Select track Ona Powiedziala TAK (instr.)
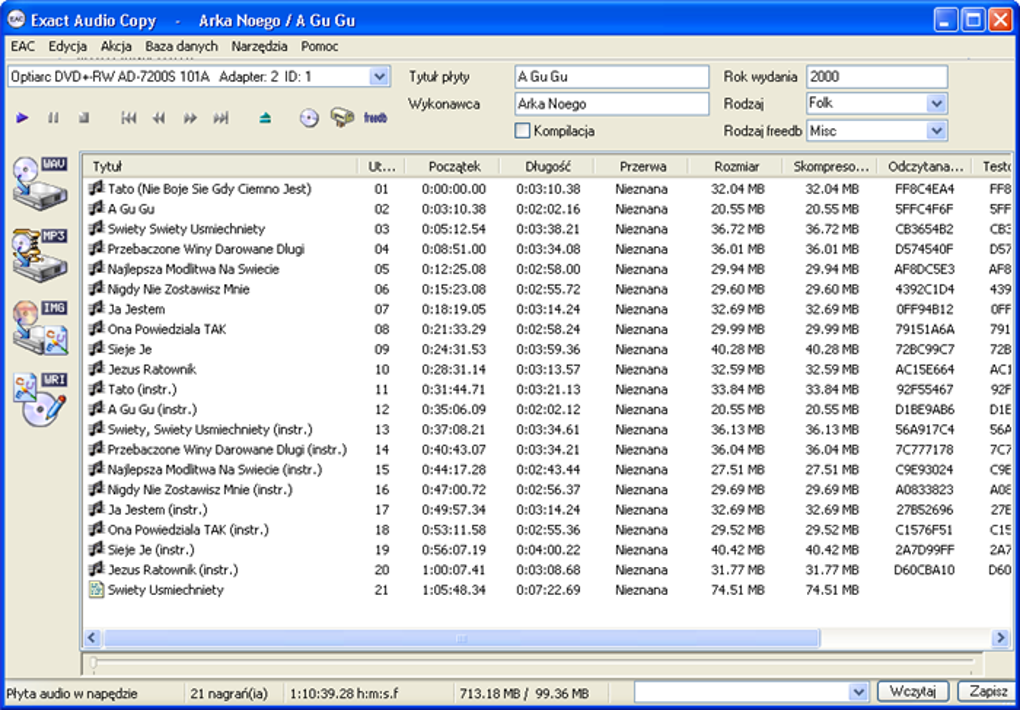The height and width of the screenshot is (710, 1020). pos(188,530)
